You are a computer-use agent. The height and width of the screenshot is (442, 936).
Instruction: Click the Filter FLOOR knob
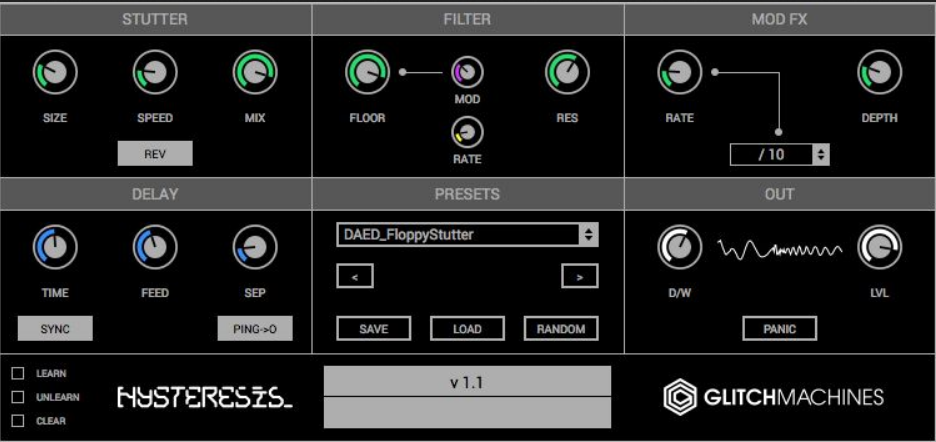tap(368, 72)
